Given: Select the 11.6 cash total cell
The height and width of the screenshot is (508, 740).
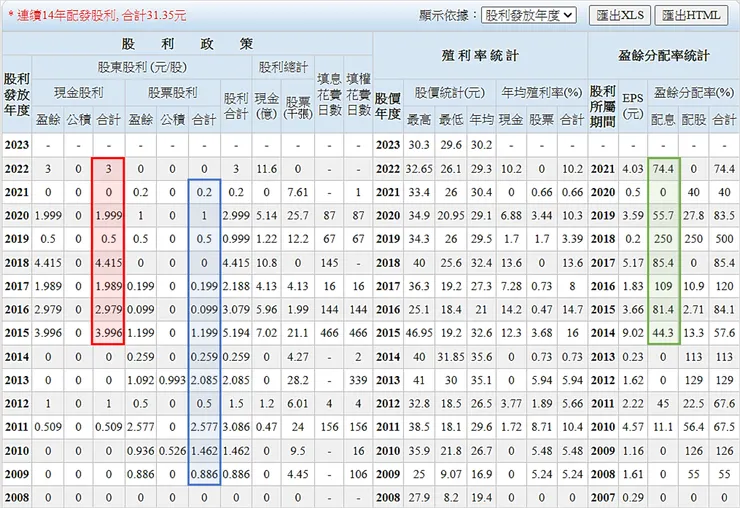Looking at the screenshot, I should point(267,169).
